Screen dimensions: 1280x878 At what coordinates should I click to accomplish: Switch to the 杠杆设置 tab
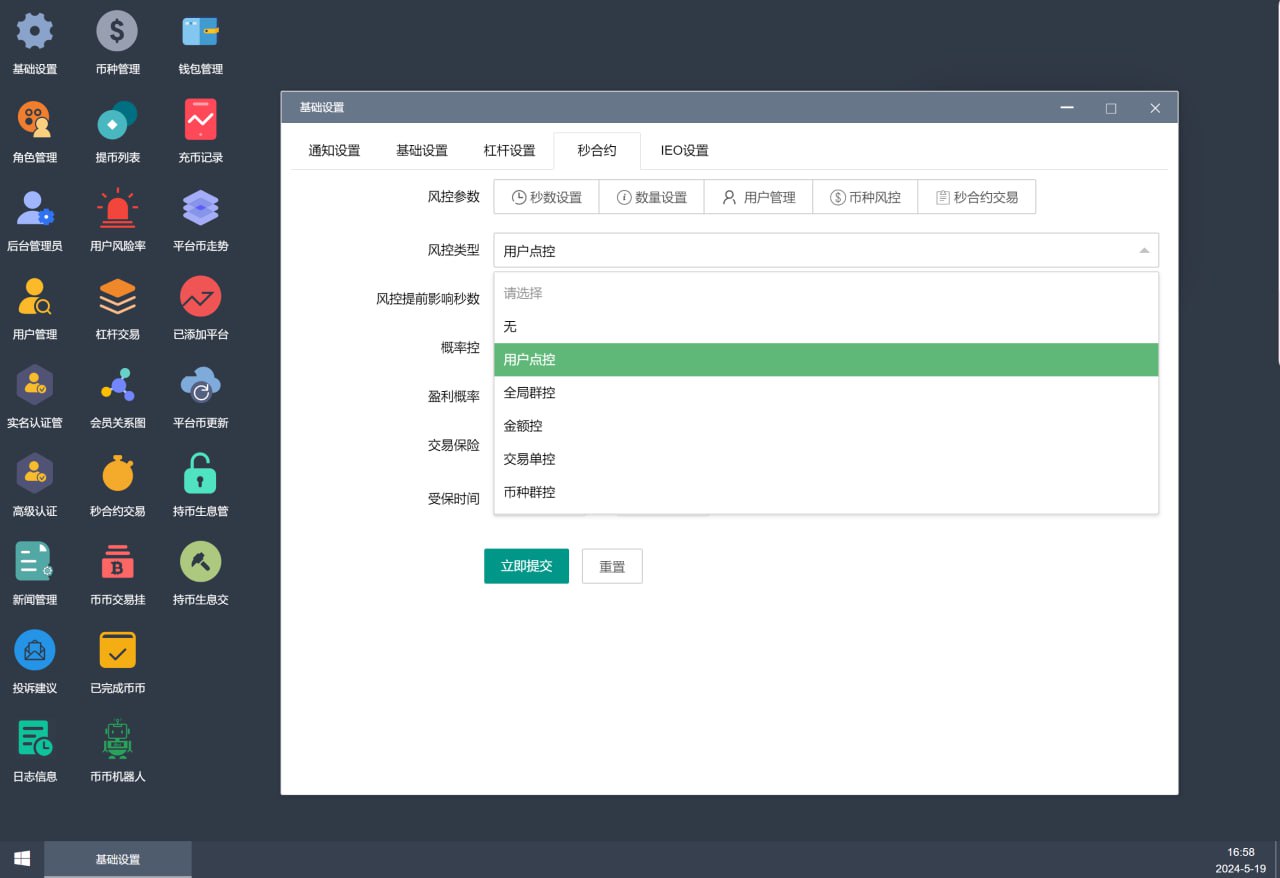pos(510,151)
